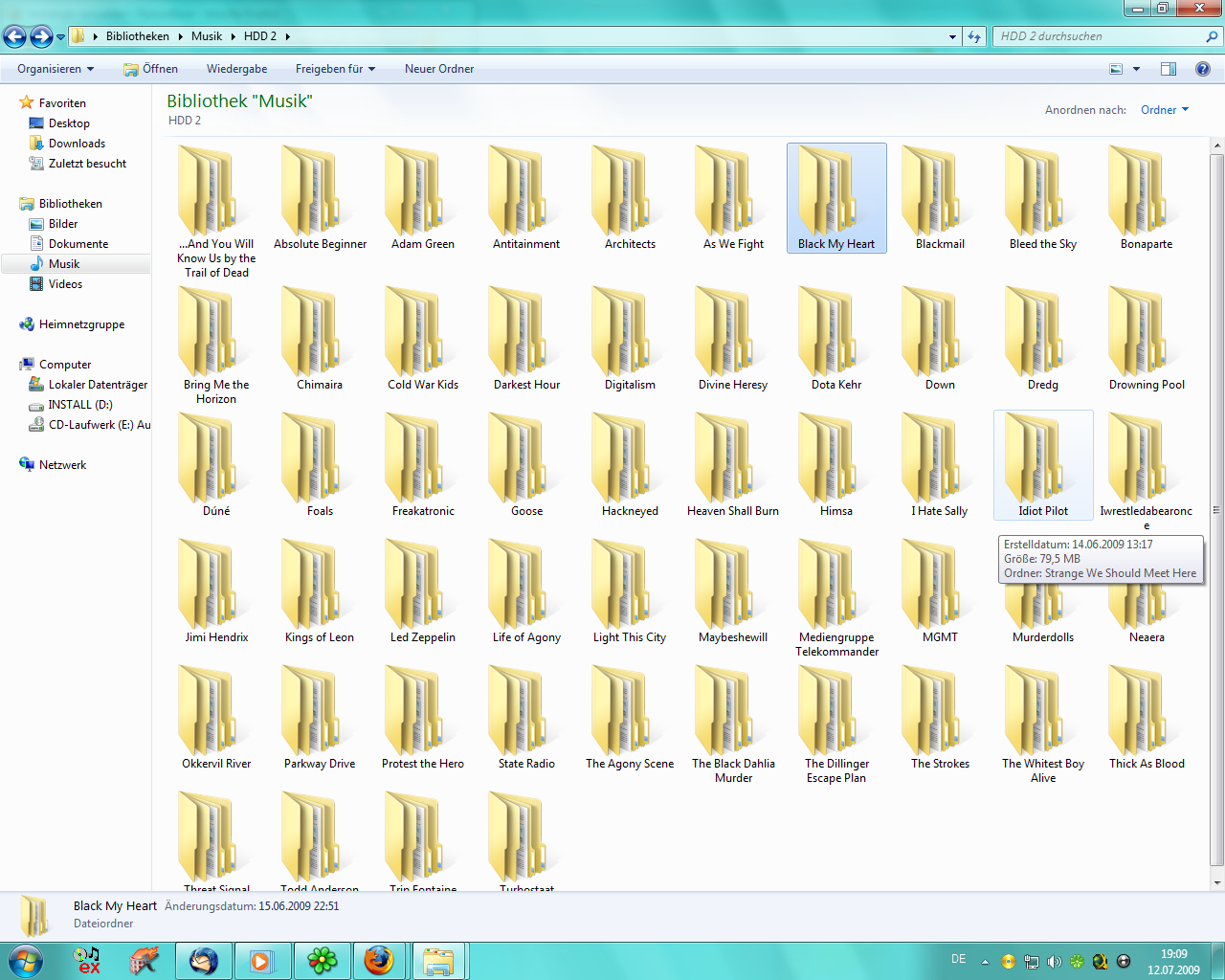Viewport: 1225px width, 980px height.
Task: Select the Idiot Pilot folder
Action: 1043,465
